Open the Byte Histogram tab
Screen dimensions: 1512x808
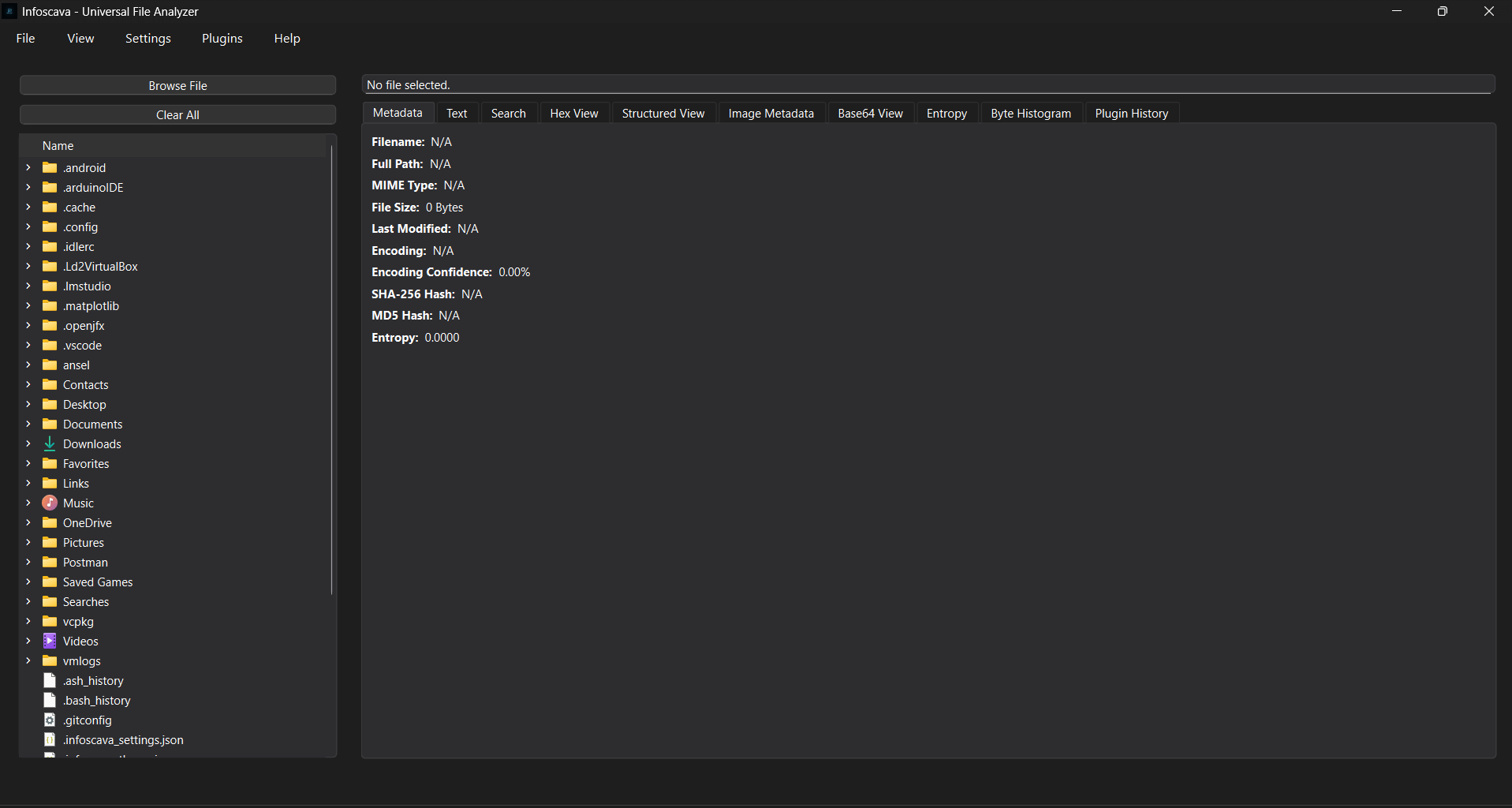pyautogui.click(x=1031, y=113)
